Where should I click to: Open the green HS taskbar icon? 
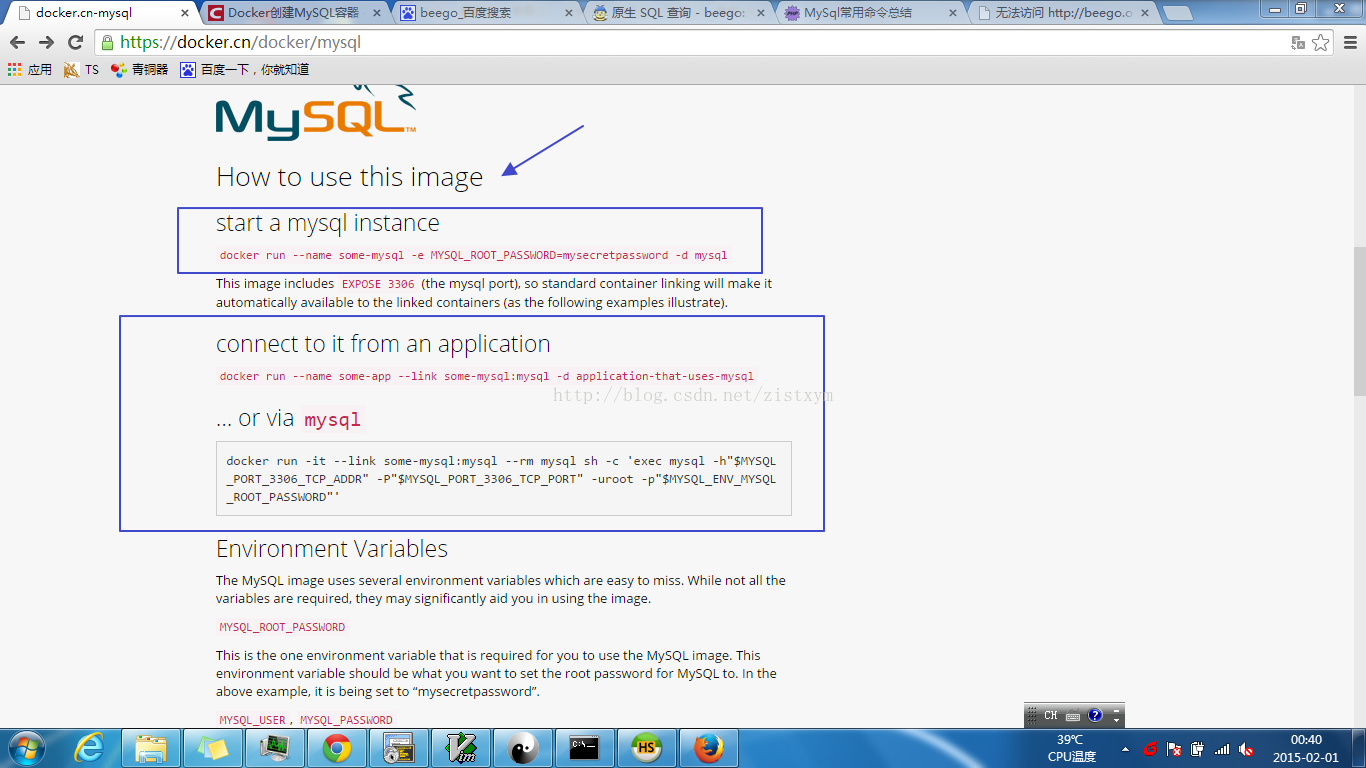647,748
